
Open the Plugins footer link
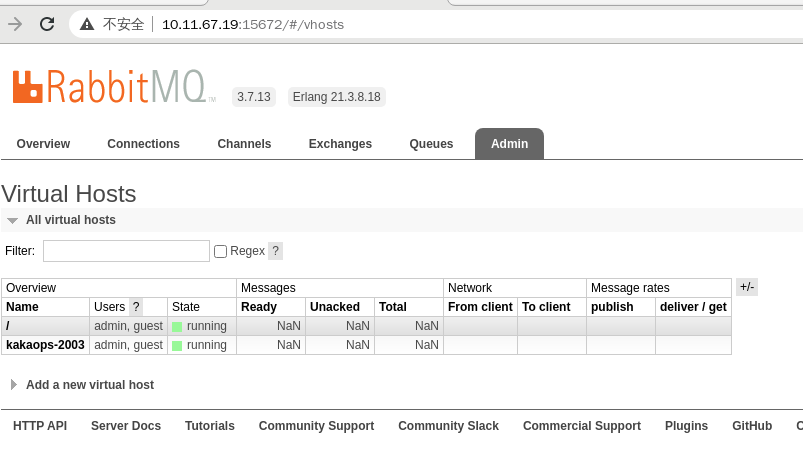point(686,426)
